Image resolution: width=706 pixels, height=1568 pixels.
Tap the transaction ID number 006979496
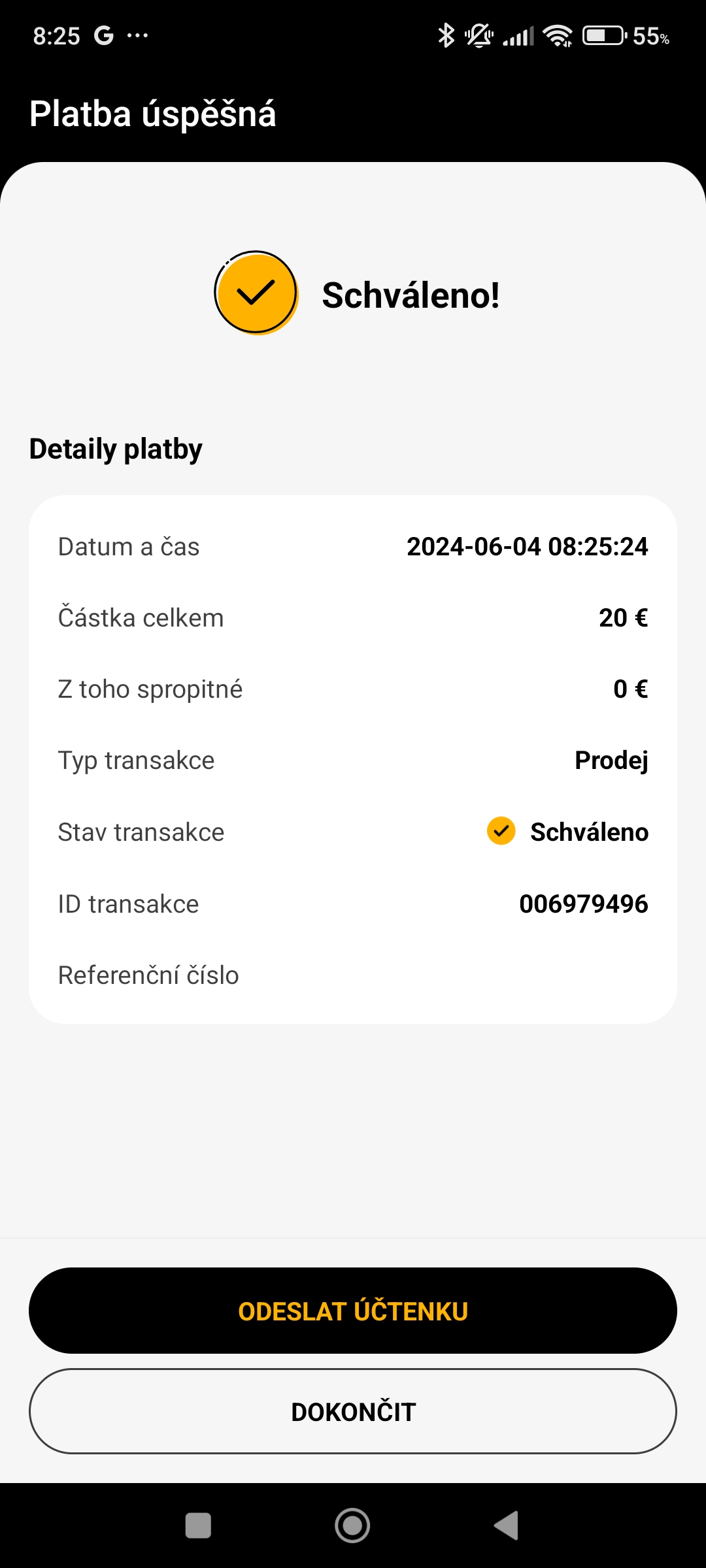click(x=583, y=904)
